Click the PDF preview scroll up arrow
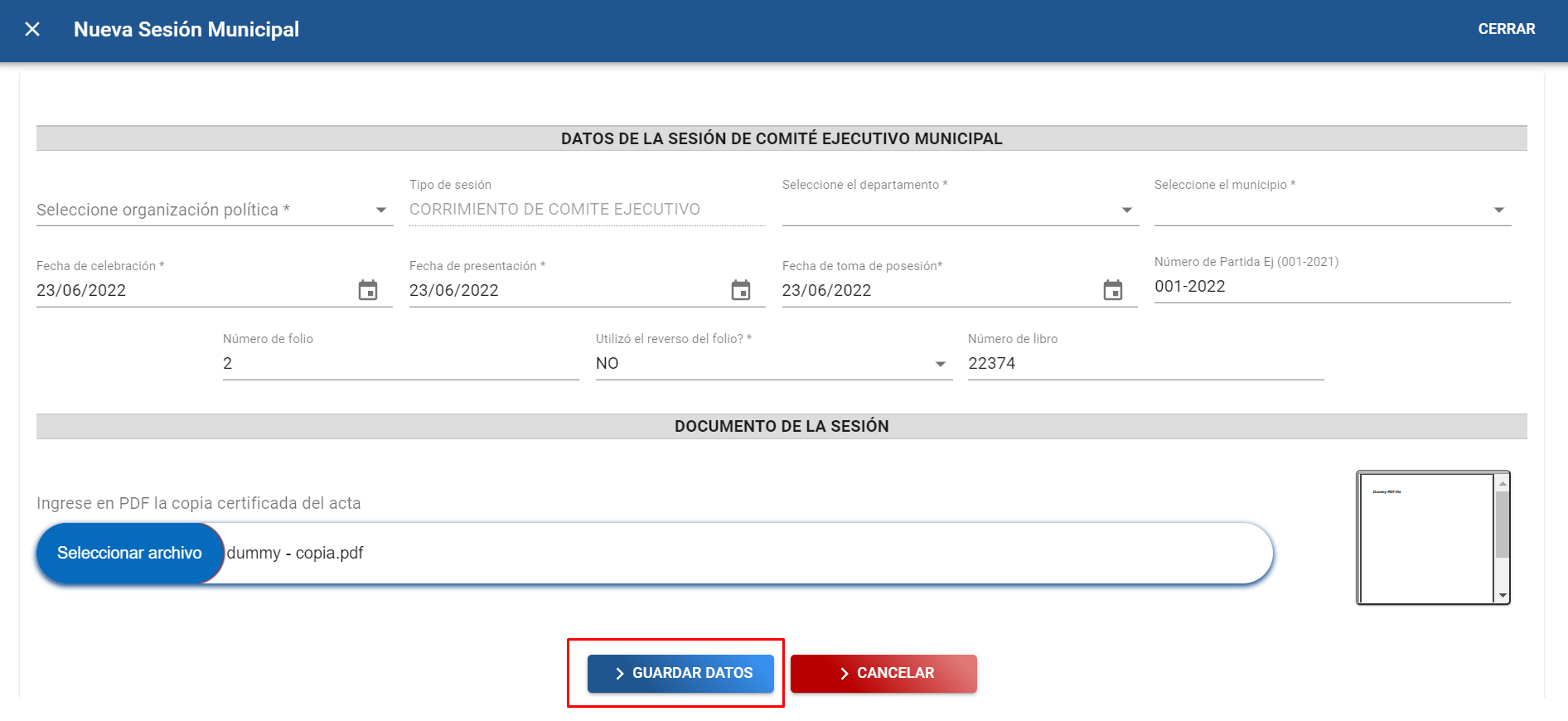1568x721 pixels. [x=1503, y=482]
